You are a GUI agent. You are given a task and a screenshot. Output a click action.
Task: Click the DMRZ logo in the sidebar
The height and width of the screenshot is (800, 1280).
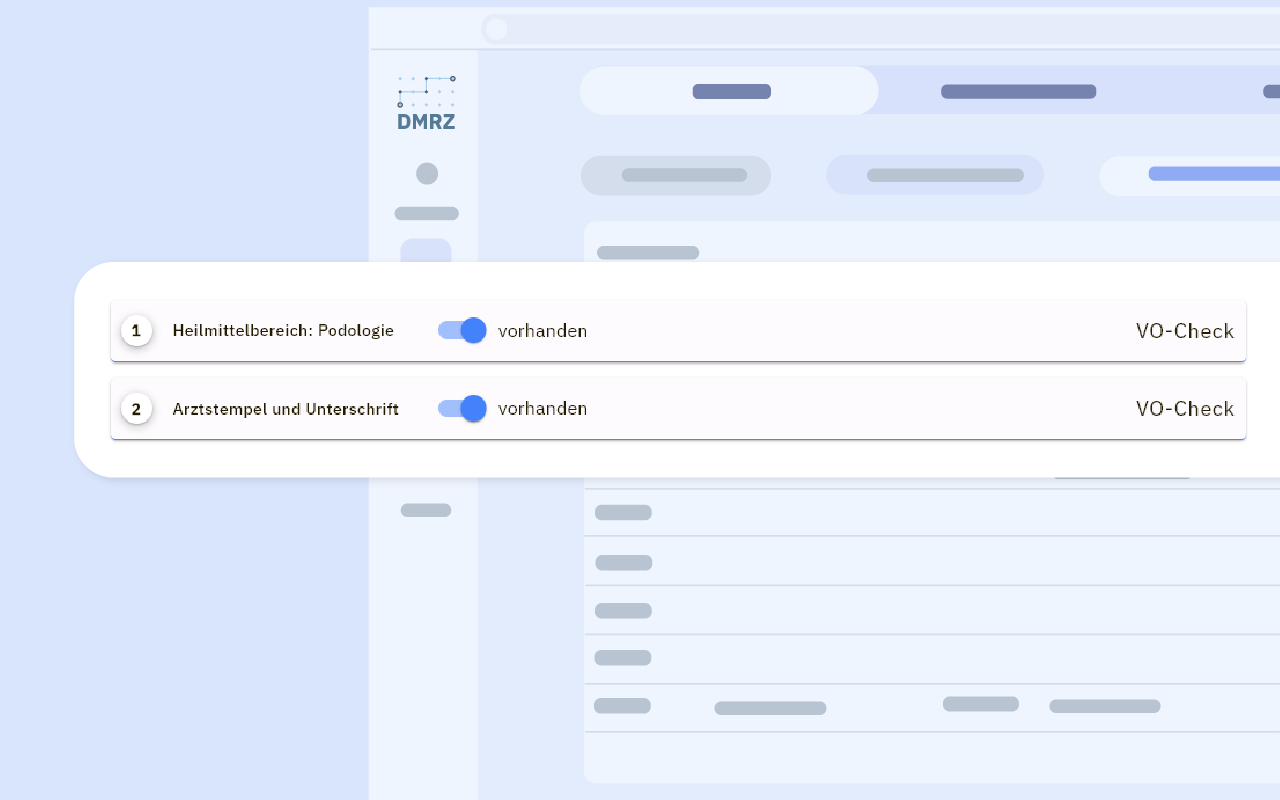point(426,103)
